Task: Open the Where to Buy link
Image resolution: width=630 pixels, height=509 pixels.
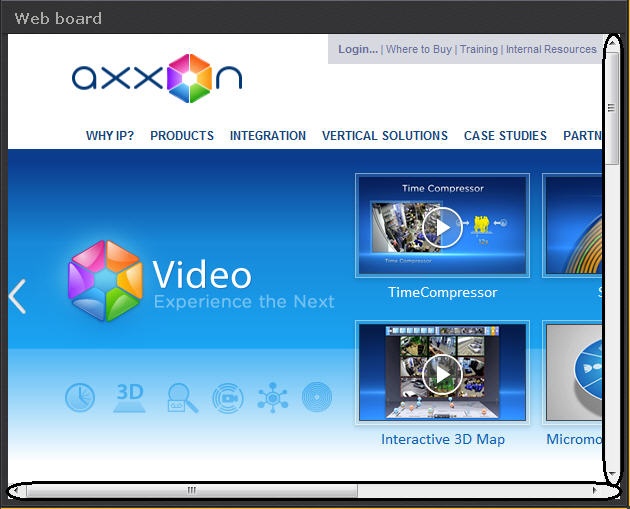Action: [x=419, y=49]
